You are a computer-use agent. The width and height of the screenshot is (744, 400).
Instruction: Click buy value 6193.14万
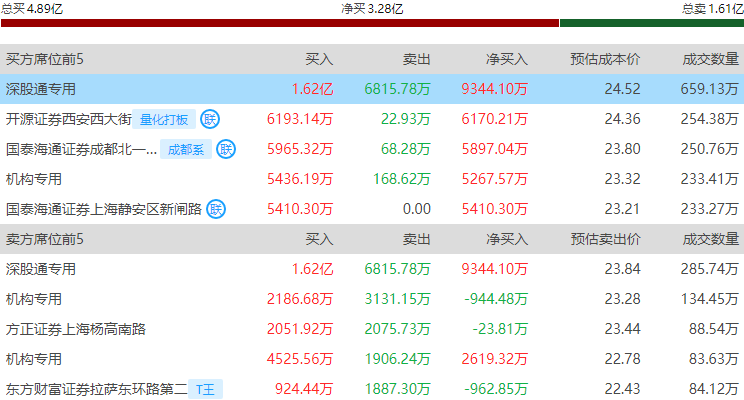(x=300, y=119)
